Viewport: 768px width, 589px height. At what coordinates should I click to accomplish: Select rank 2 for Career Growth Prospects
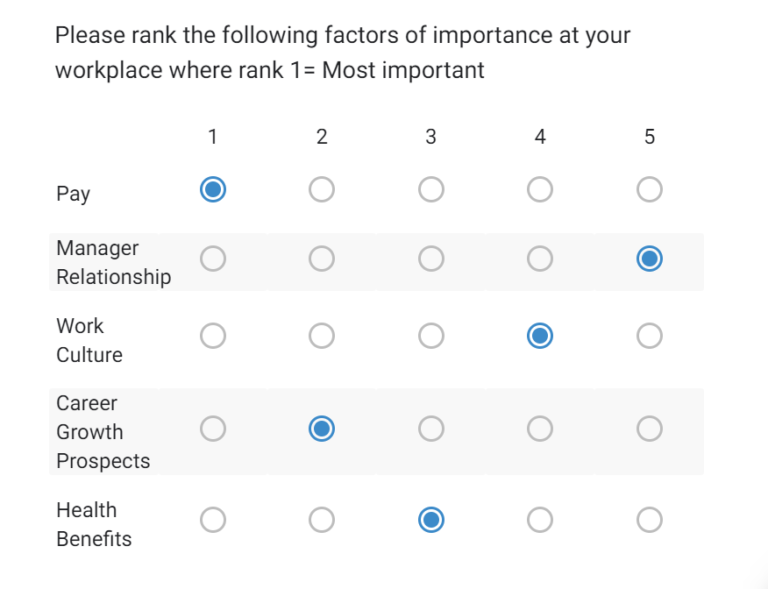[x=321, y=429]
